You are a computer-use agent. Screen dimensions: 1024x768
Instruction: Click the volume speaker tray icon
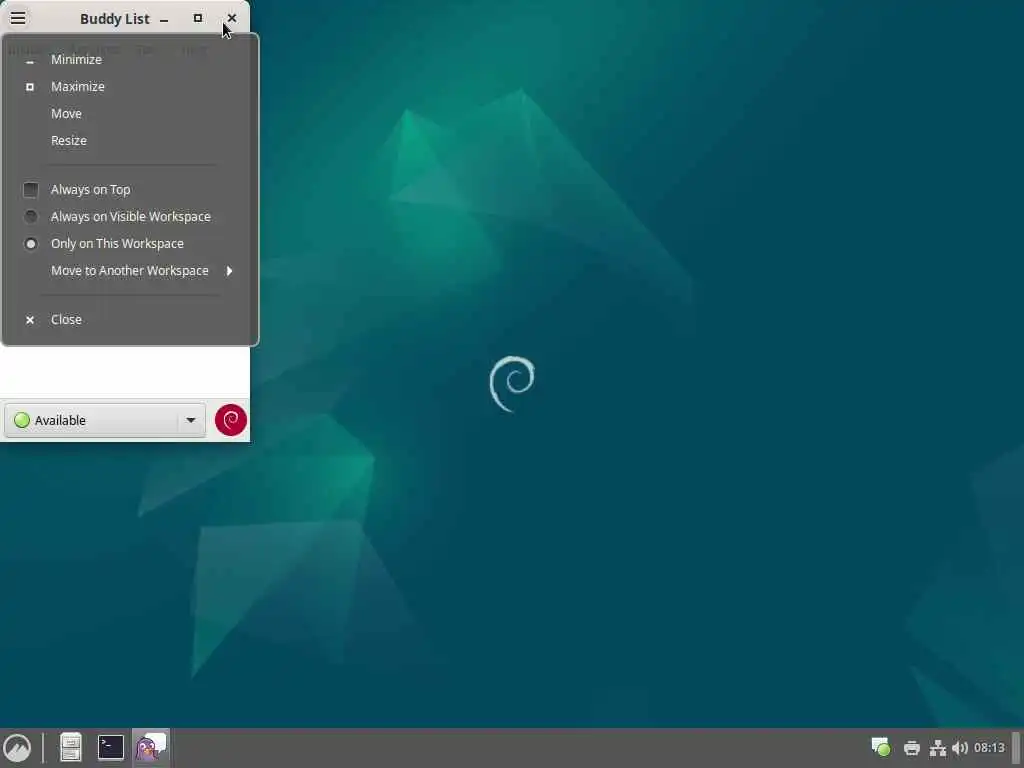959,748
